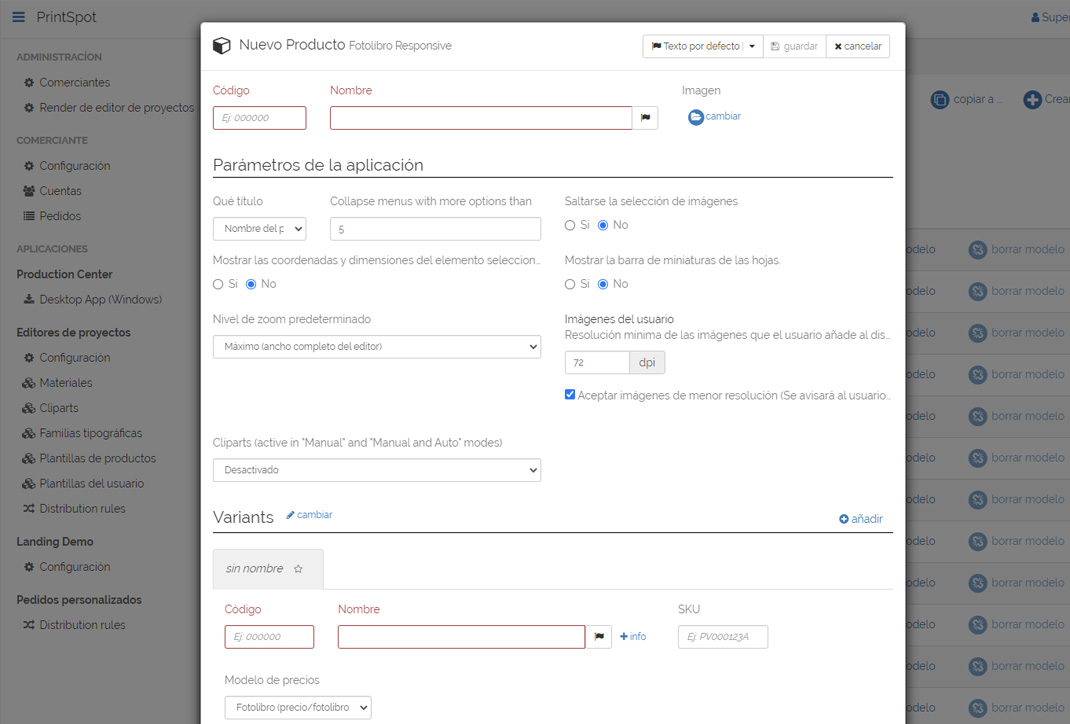Click the users icon next to Cuentas
This screenshot has width=1070, height=724.
click(x=29, y=191)
